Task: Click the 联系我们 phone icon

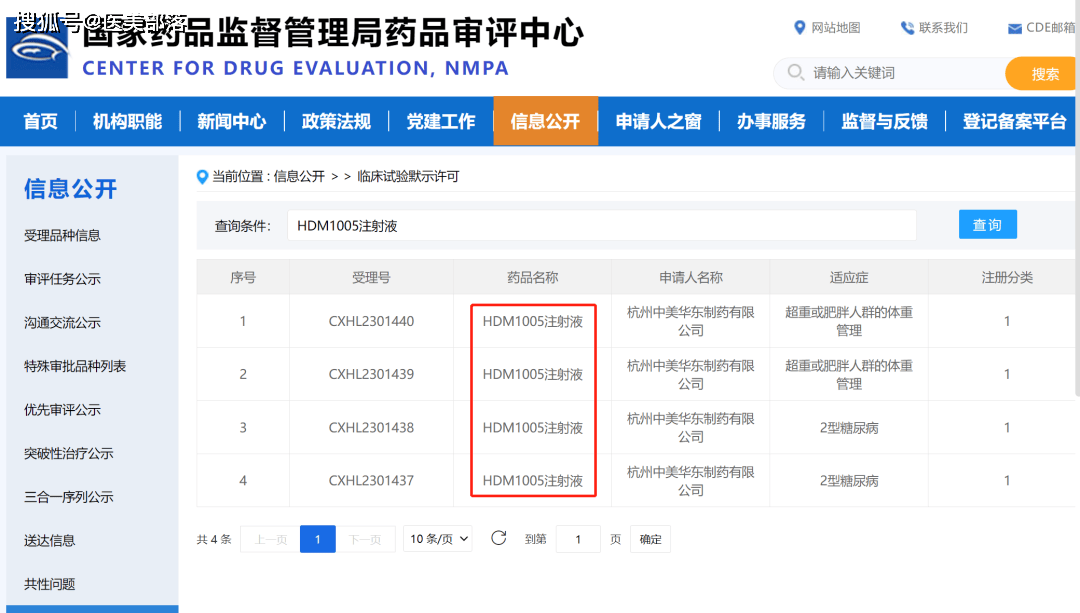Action: (907, 27)
